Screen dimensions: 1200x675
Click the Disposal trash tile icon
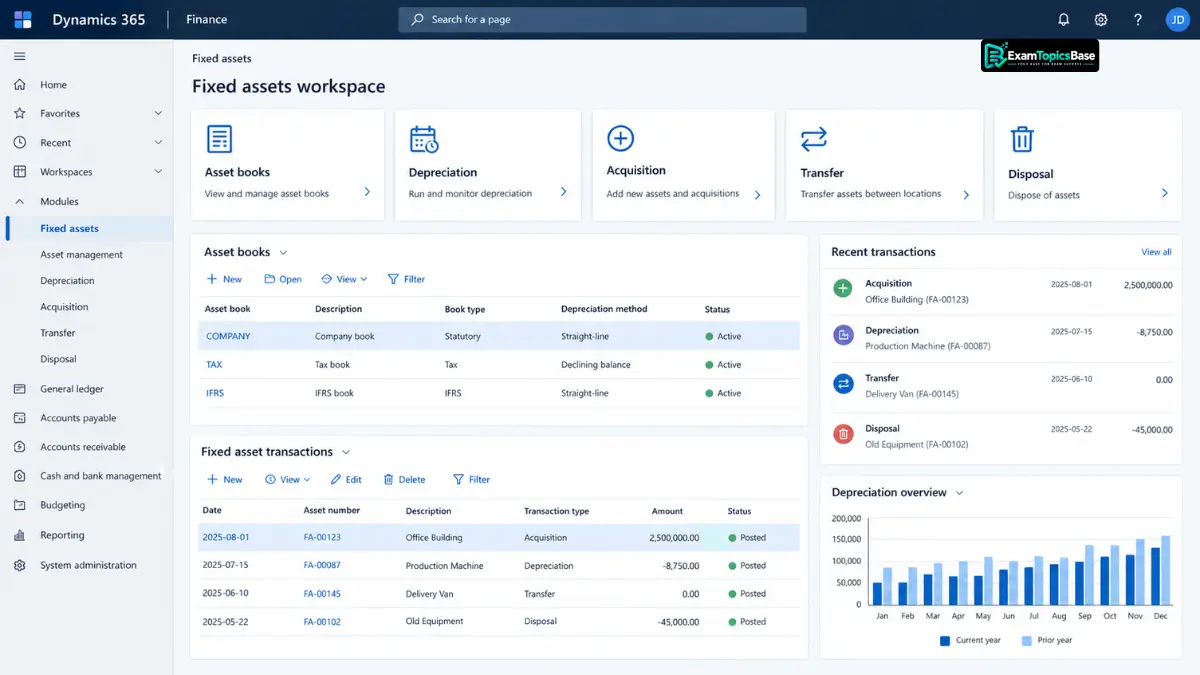1022,139
